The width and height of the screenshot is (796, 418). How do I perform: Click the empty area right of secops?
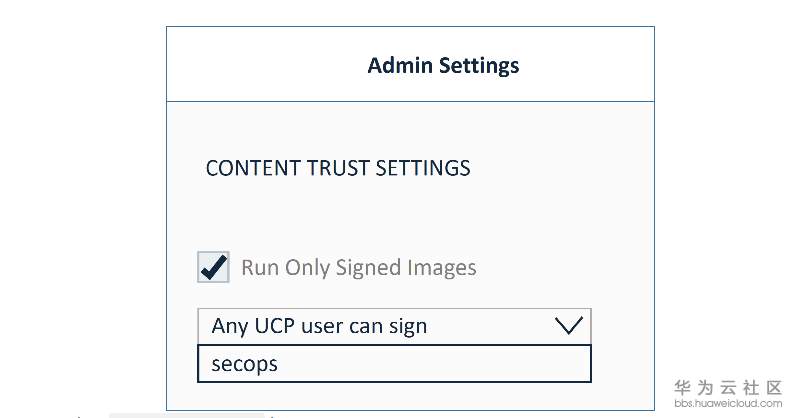click(450, 364)
